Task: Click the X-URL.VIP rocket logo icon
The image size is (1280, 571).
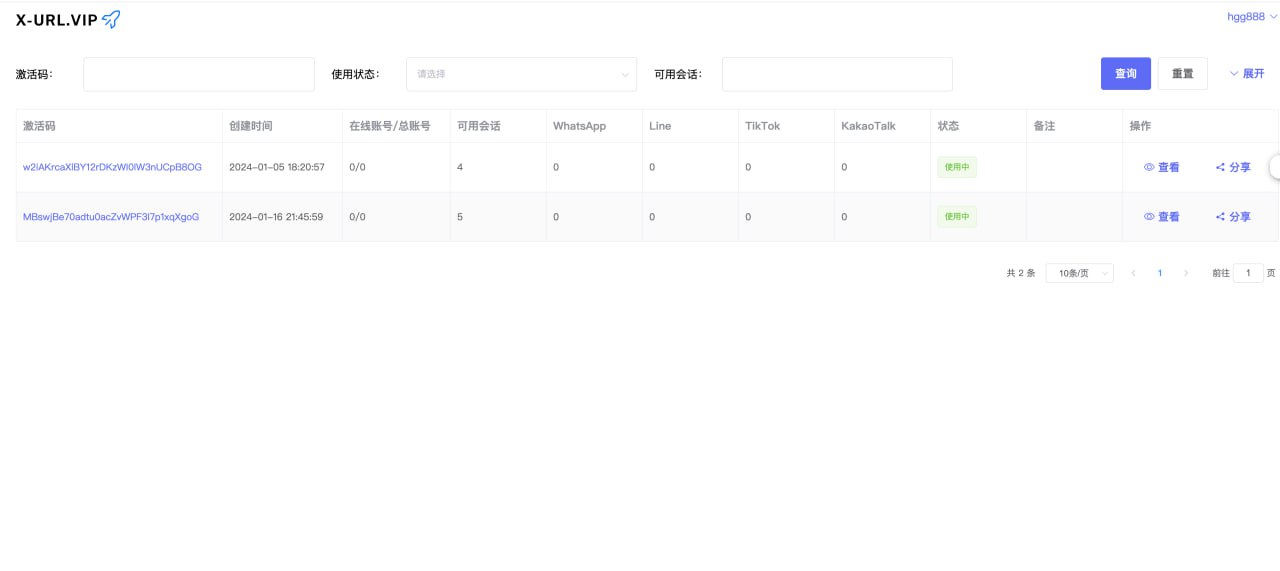Action: click(111, 19)
